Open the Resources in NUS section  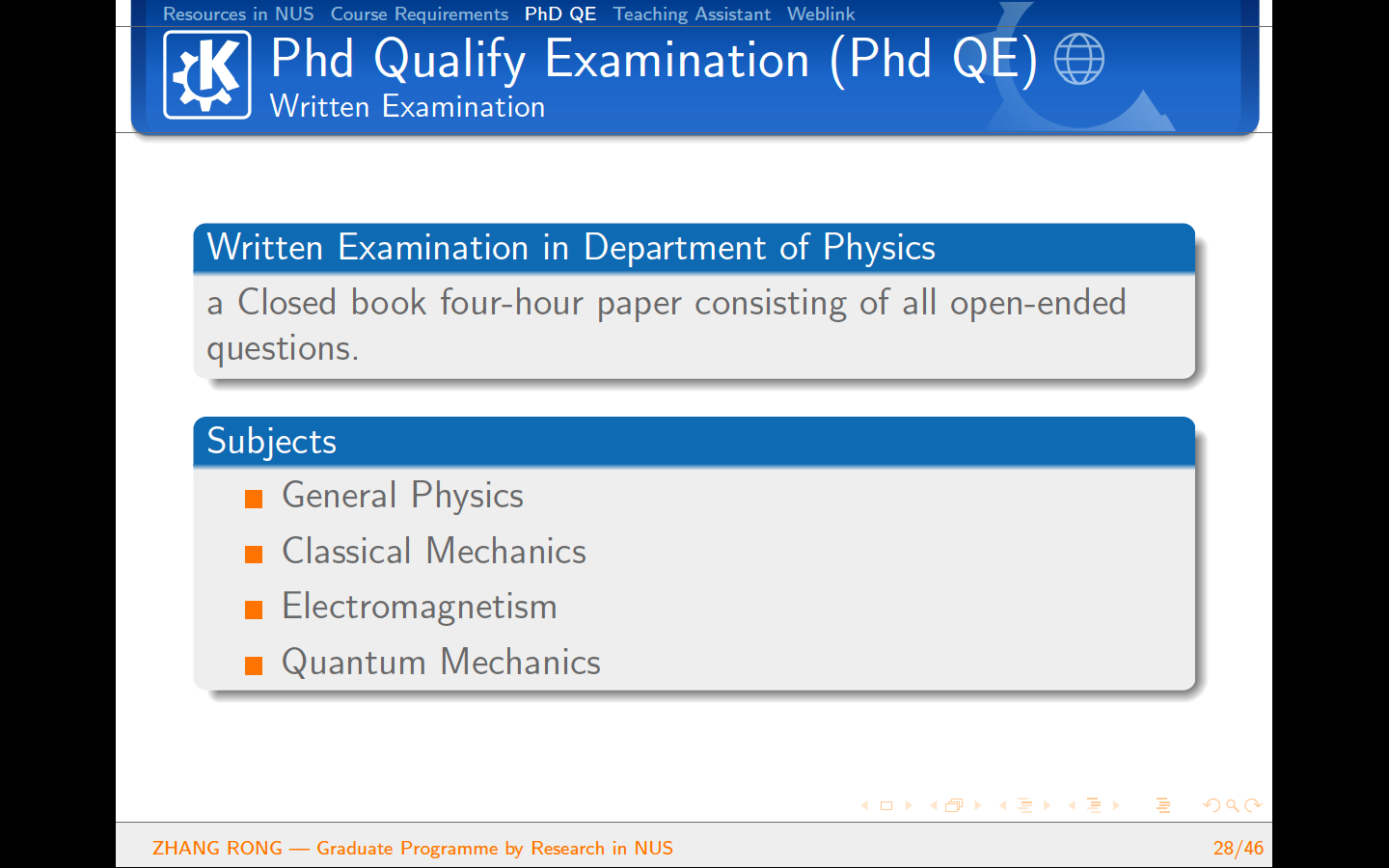(x=238, y=14)
